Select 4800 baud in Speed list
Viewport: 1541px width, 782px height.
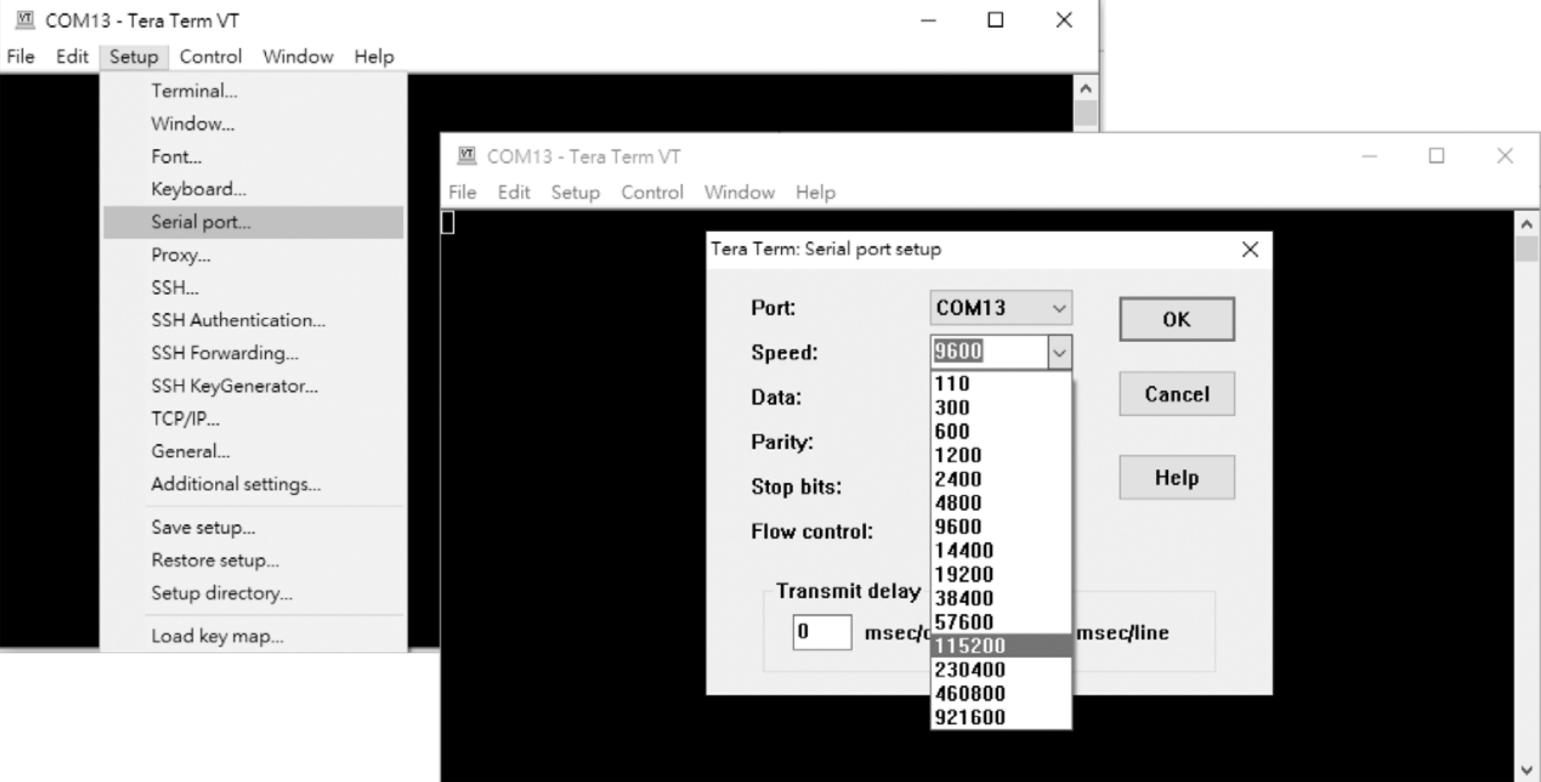click(x=1001, y=503)
